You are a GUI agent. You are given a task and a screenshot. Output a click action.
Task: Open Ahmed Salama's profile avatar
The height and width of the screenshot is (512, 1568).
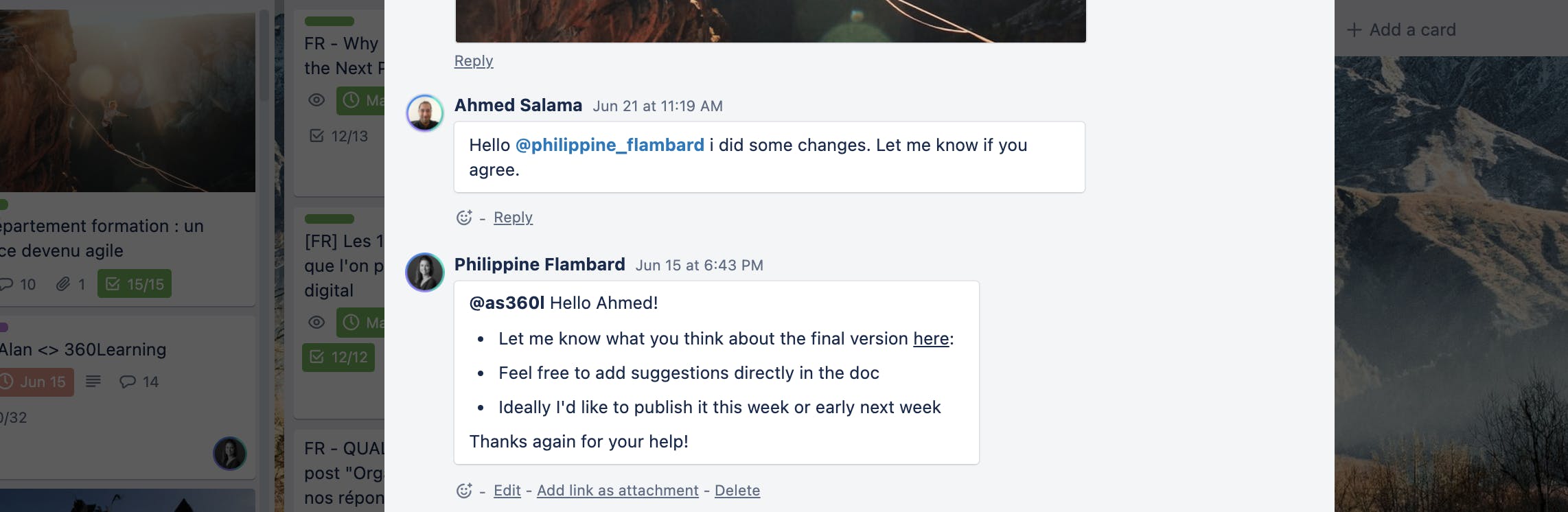coord(425,113)
